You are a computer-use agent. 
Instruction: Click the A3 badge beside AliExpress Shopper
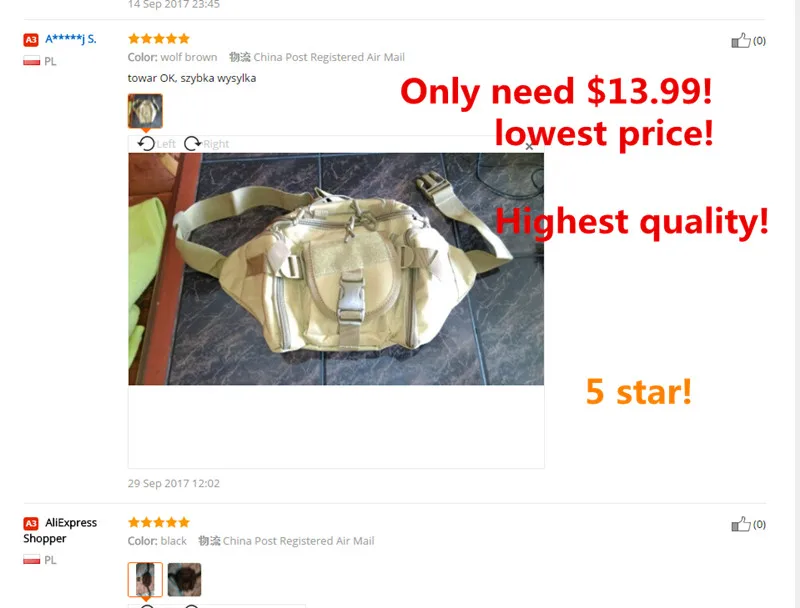(x=31, y=523)
